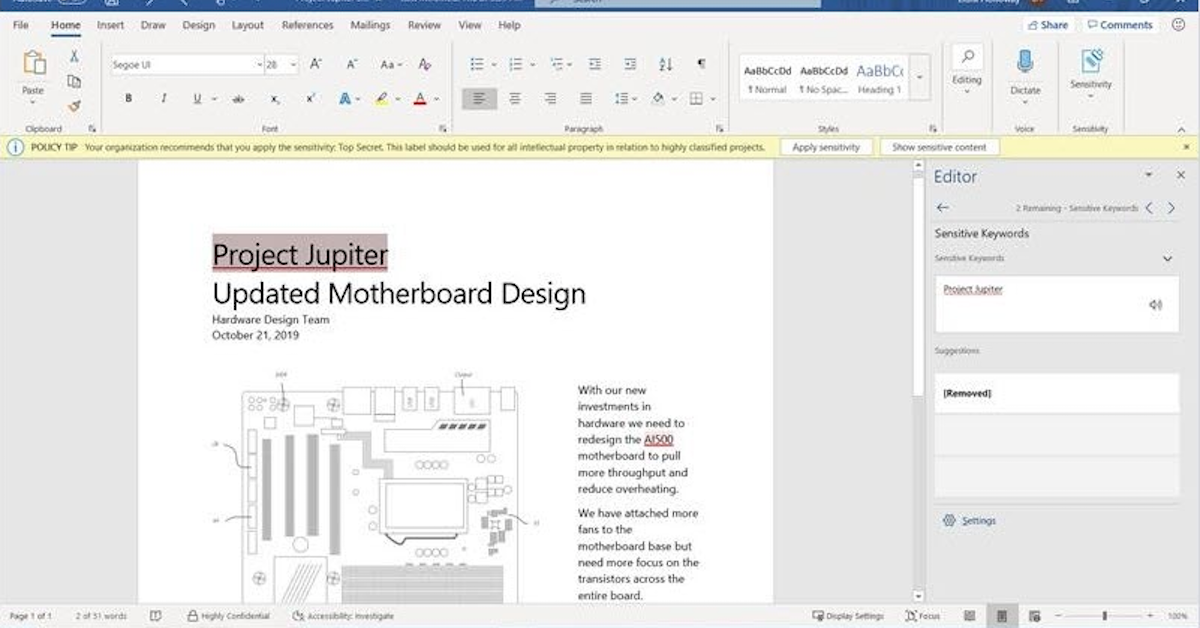The width and height of the screenshot is (1200, 628).
Task: Click the read aloud speaker icon in Editor
Action: (1156, 305)
